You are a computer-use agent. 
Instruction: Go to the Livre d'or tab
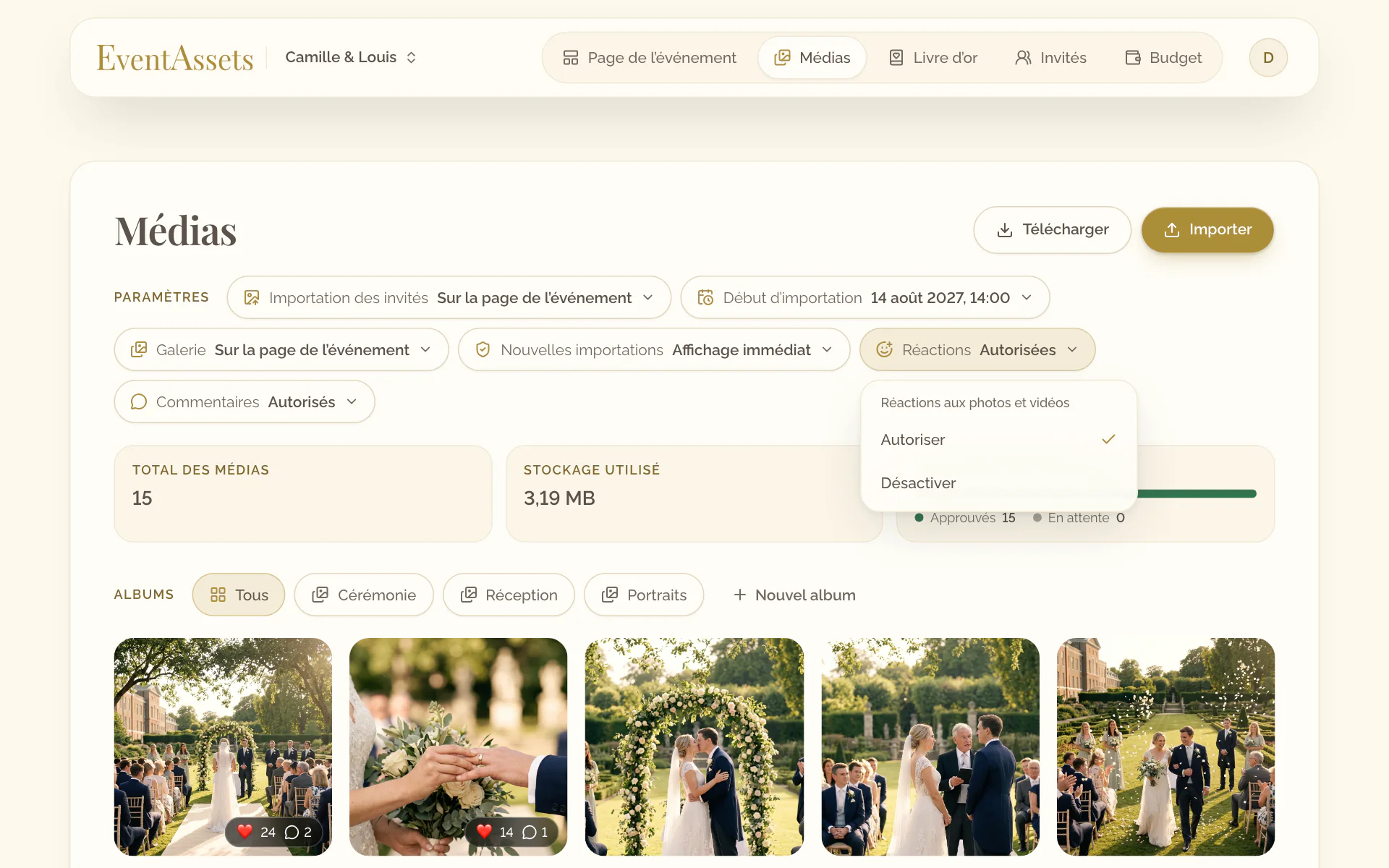(933, 58)
